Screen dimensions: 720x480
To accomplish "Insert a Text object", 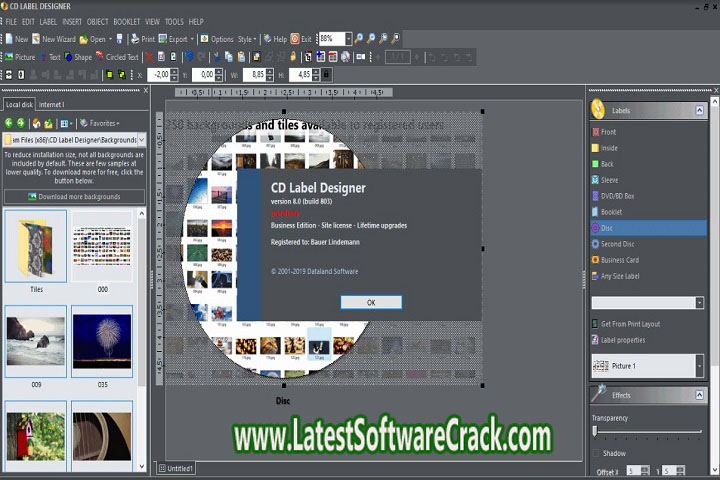I will tap(50, 57).
